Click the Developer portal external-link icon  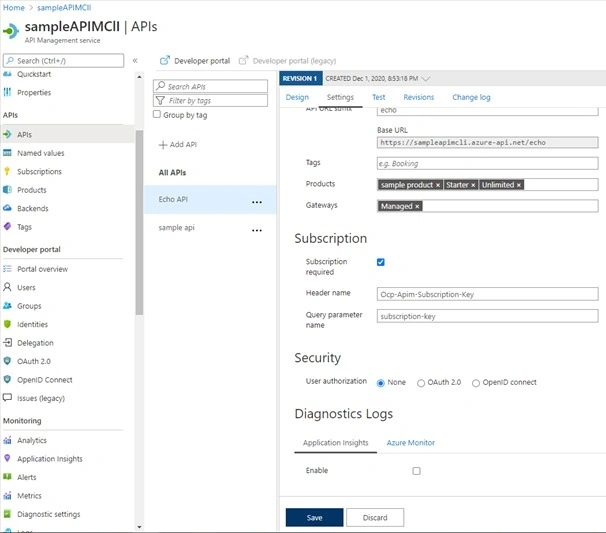(165, 60)
